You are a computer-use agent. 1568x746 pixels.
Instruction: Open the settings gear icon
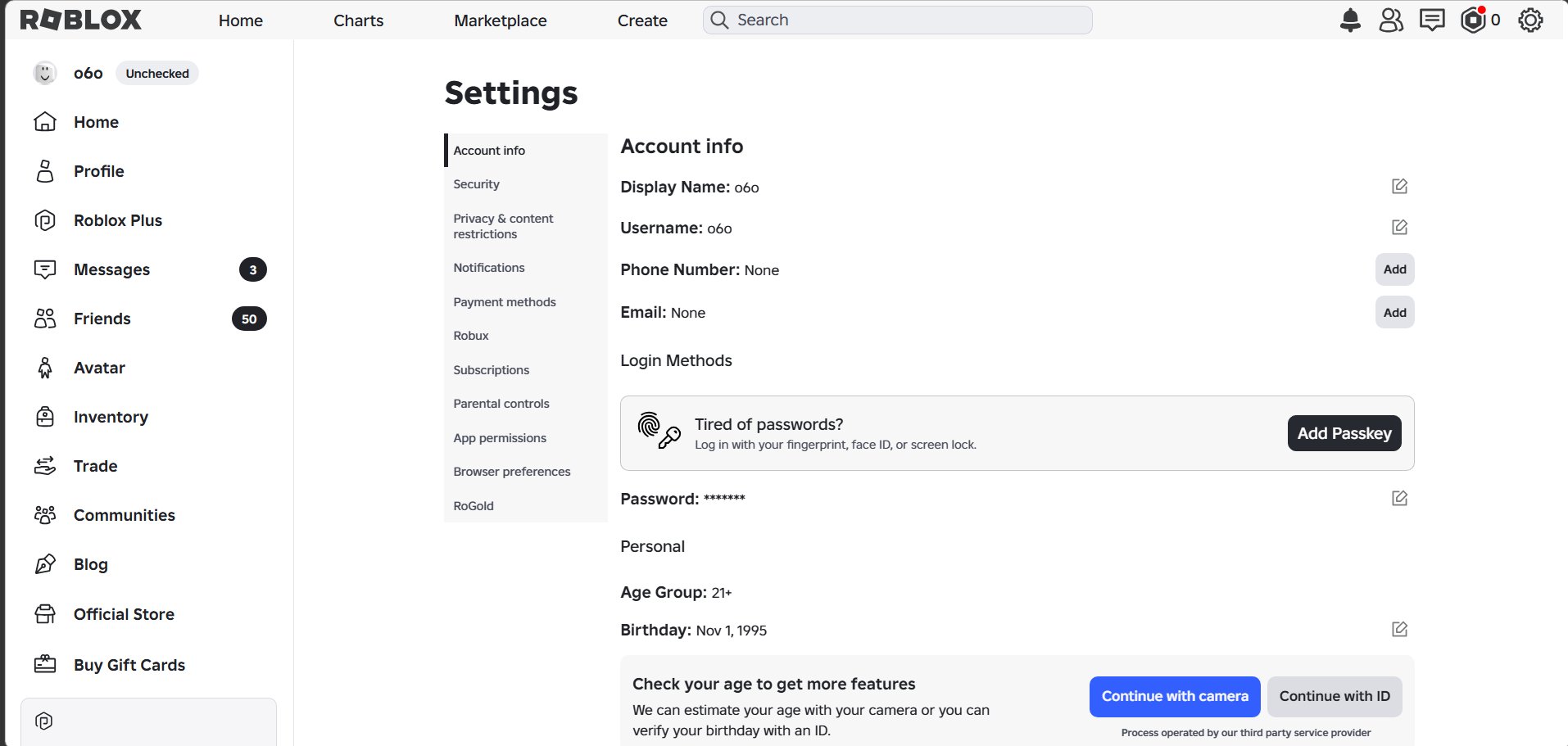[1530, 20]
